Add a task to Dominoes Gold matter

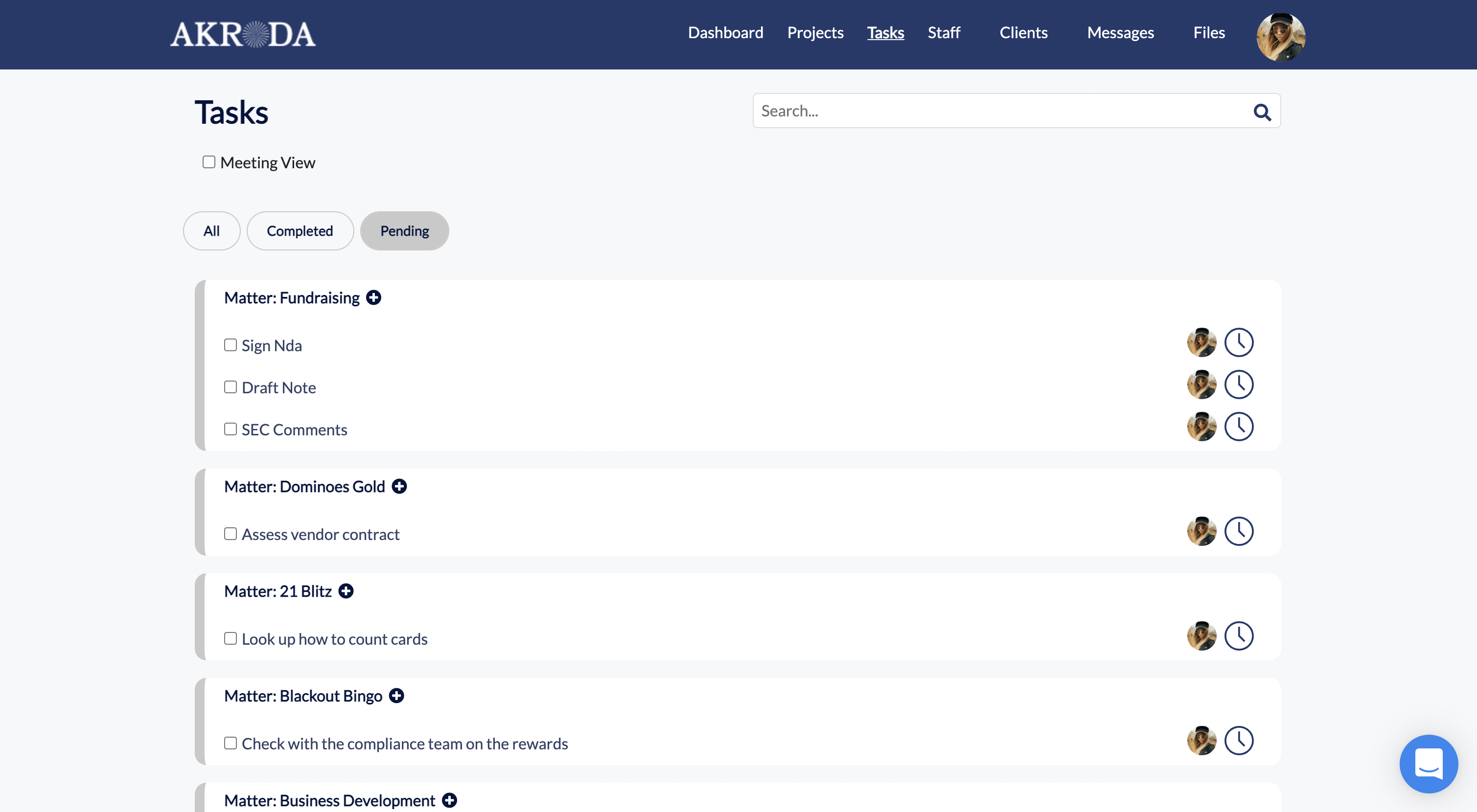pos(399,486)
